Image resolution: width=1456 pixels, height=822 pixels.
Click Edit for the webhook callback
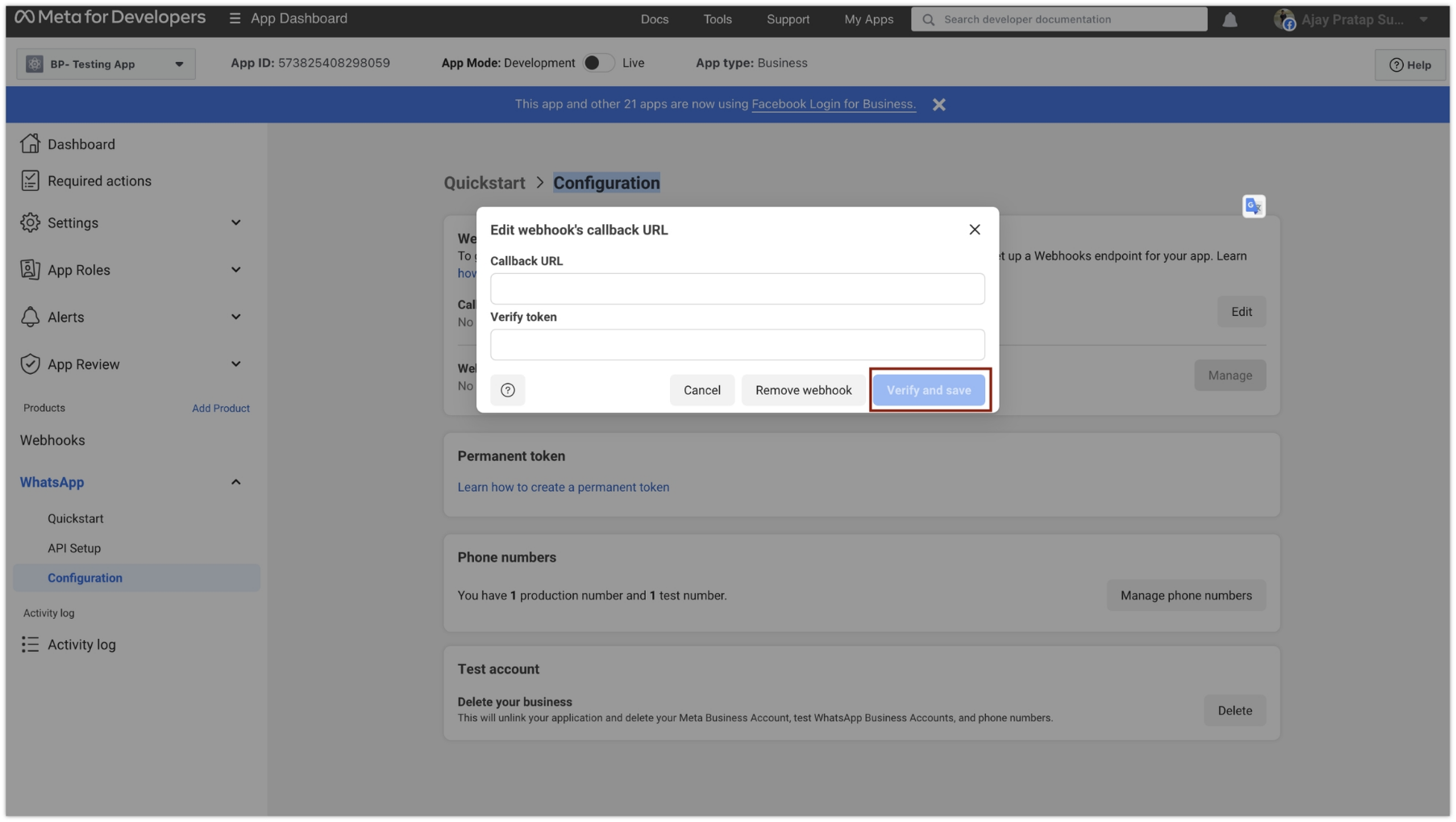(1241, 312)
